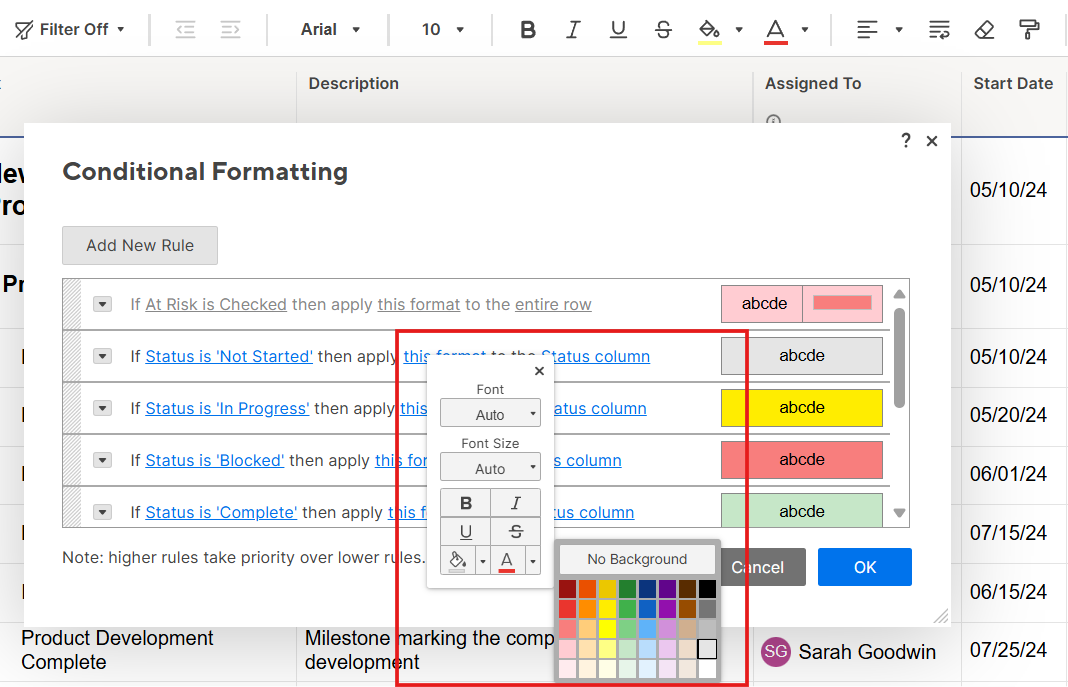Click the Clear Formatting eraser icon
This screenshot has width=1068, height=687.
984,30
